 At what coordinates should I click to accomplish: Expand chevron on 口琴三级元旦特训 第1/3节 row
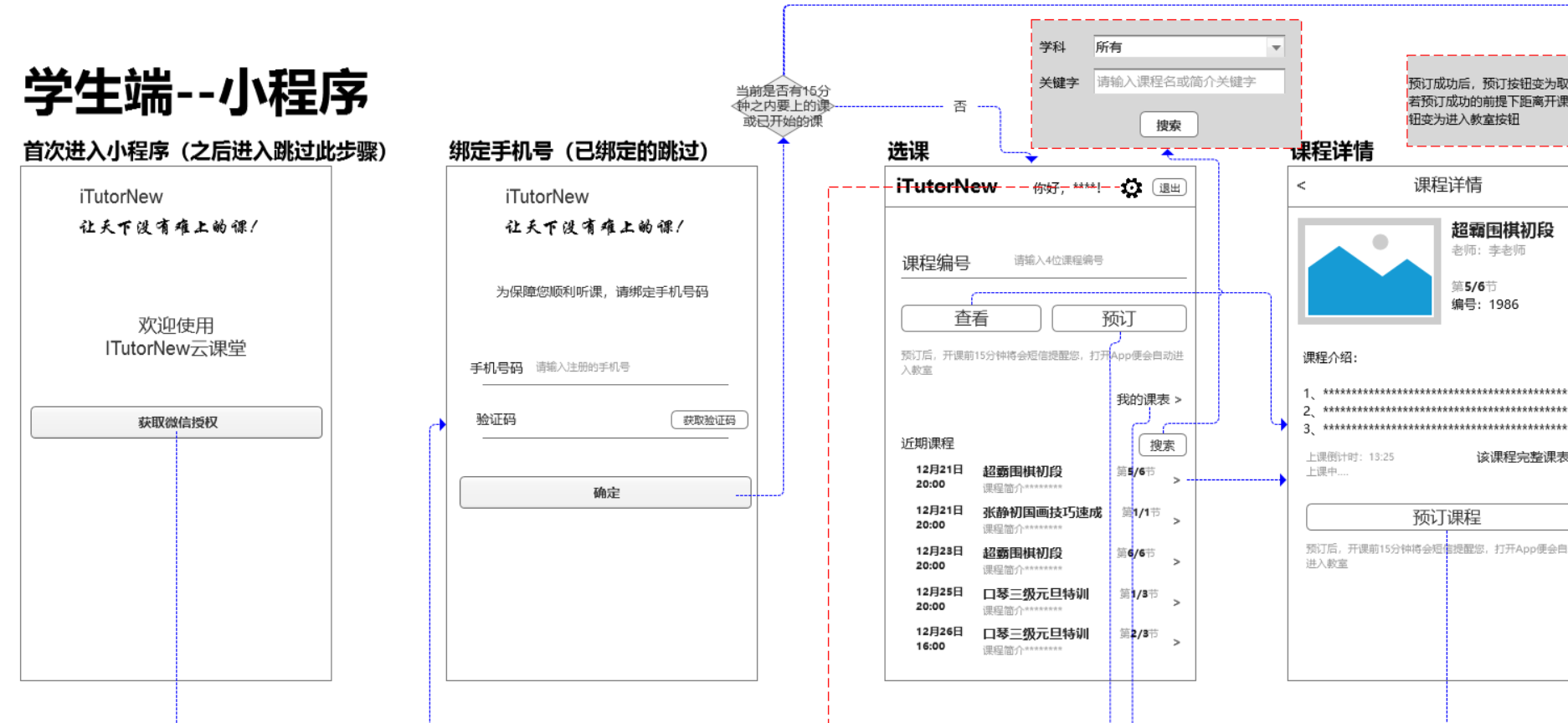[x=1176, y=602]
